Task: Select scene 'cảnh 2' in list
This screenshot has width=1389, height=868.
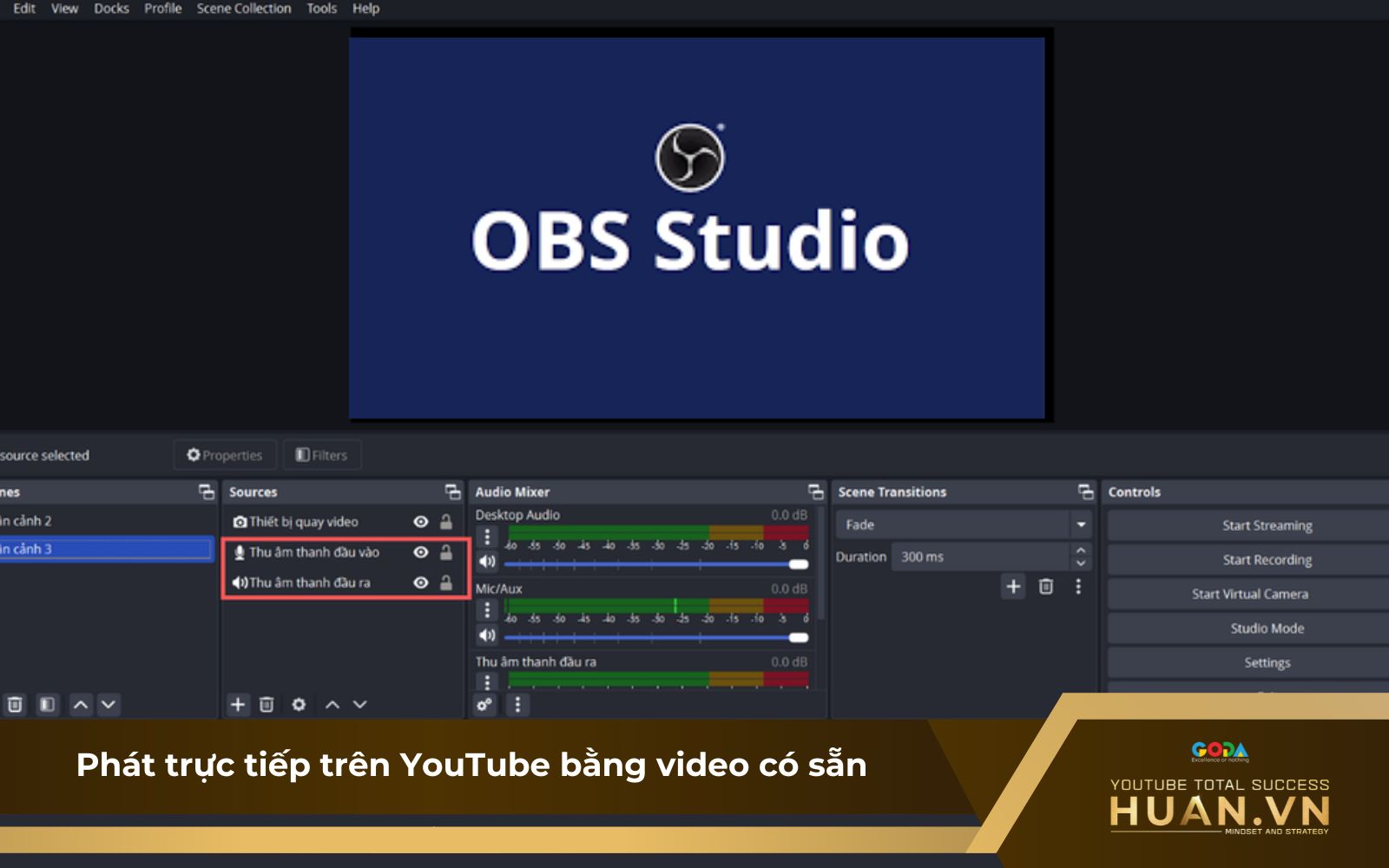Action: tap(106, 521)
